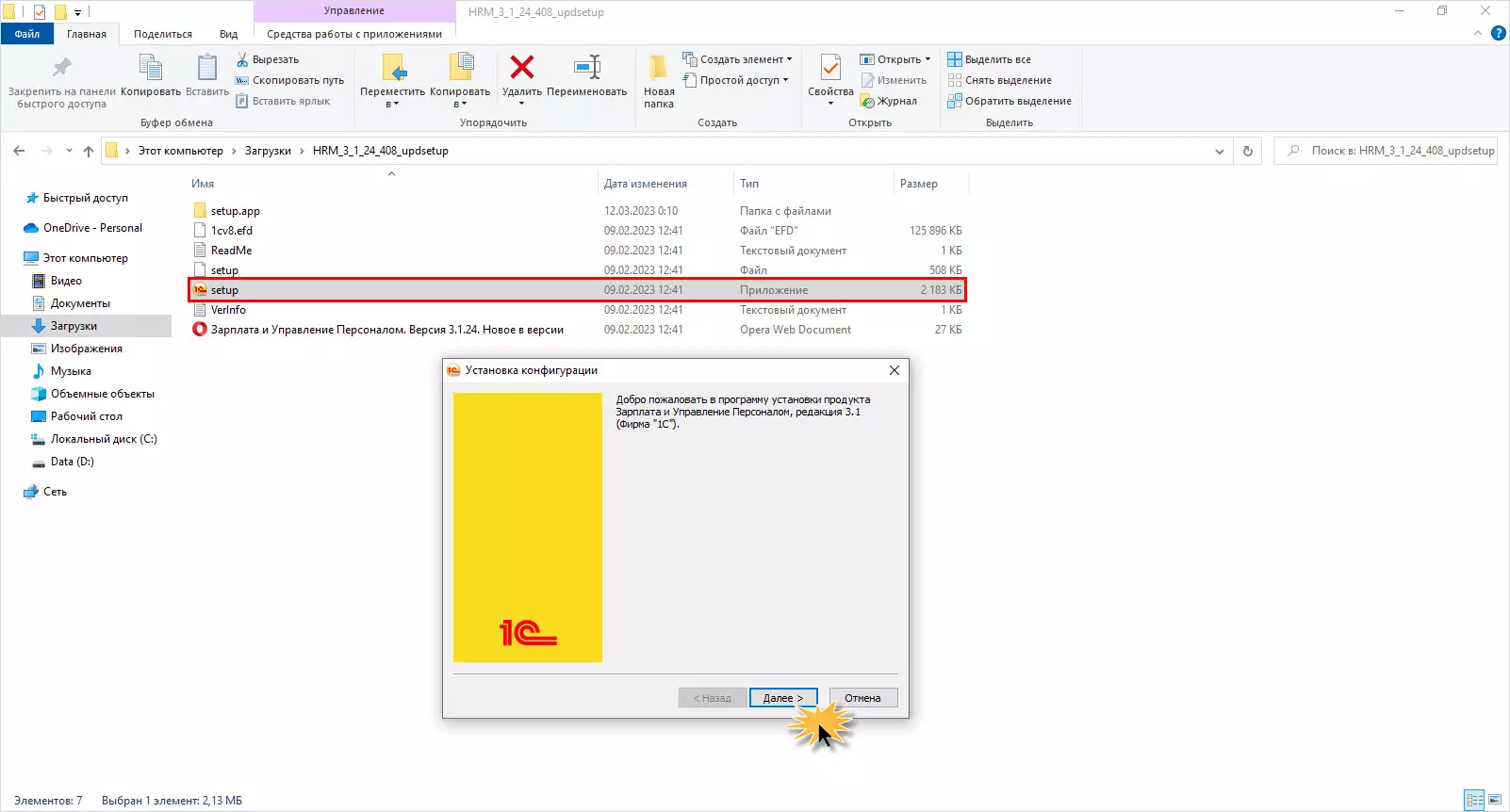Select the setup application row
The image size is (1510, 812).
(x=577, y=290)
